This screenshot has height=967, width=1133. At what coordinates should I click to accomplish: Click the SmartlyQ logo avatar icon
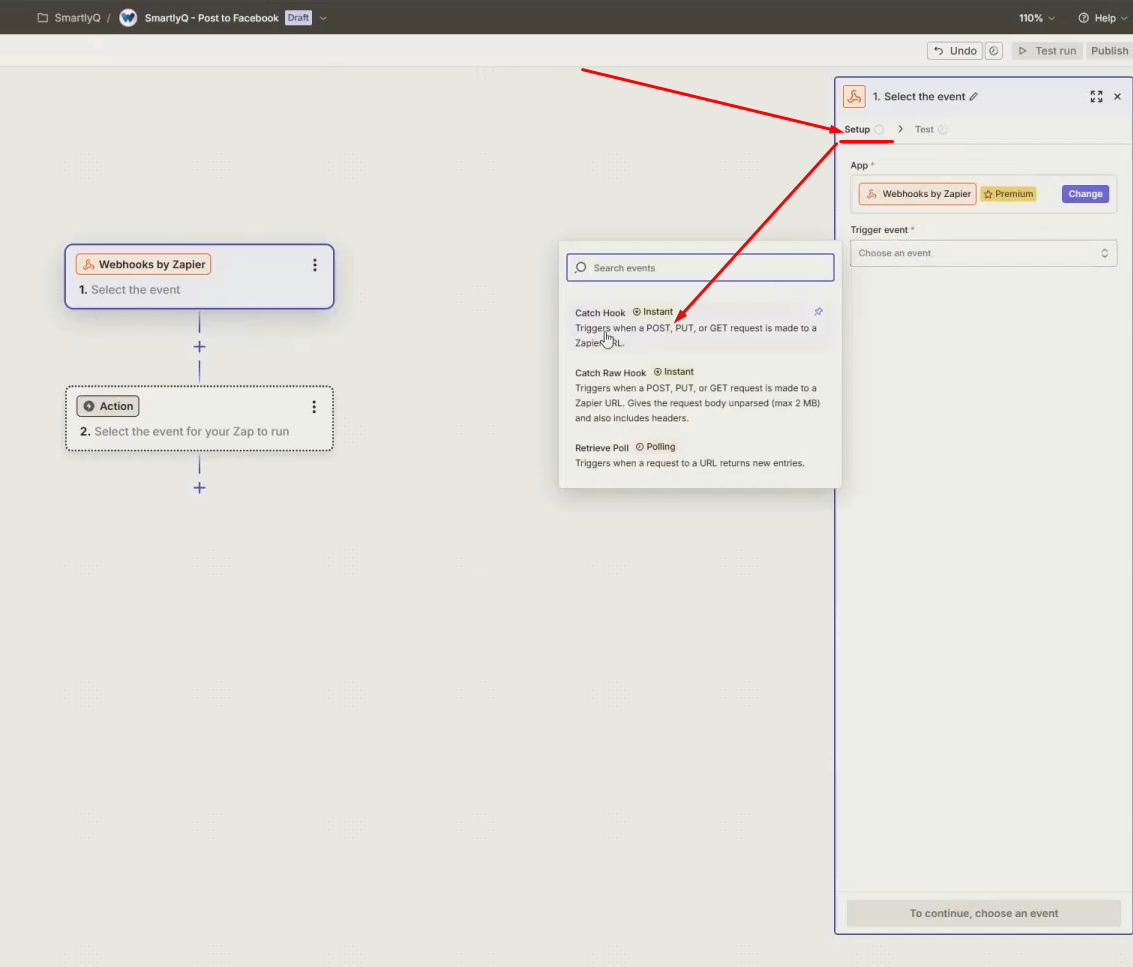pos(128,18)
